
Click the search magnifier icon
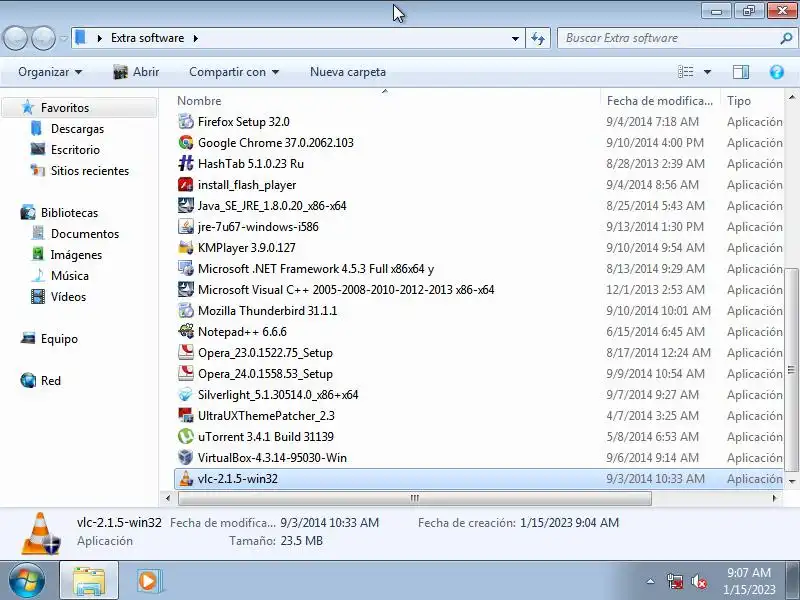coord(786,38)
